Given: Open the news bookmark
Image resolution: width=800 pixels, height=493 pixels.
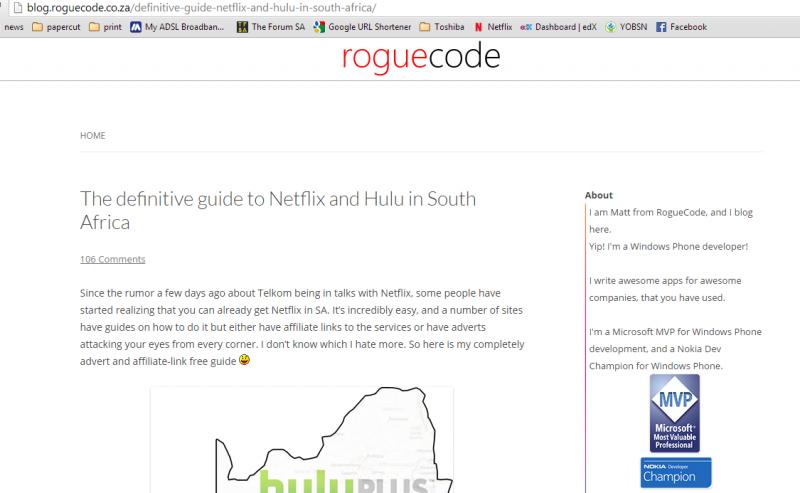Looking at the screenshot, I should click(14, 27).
